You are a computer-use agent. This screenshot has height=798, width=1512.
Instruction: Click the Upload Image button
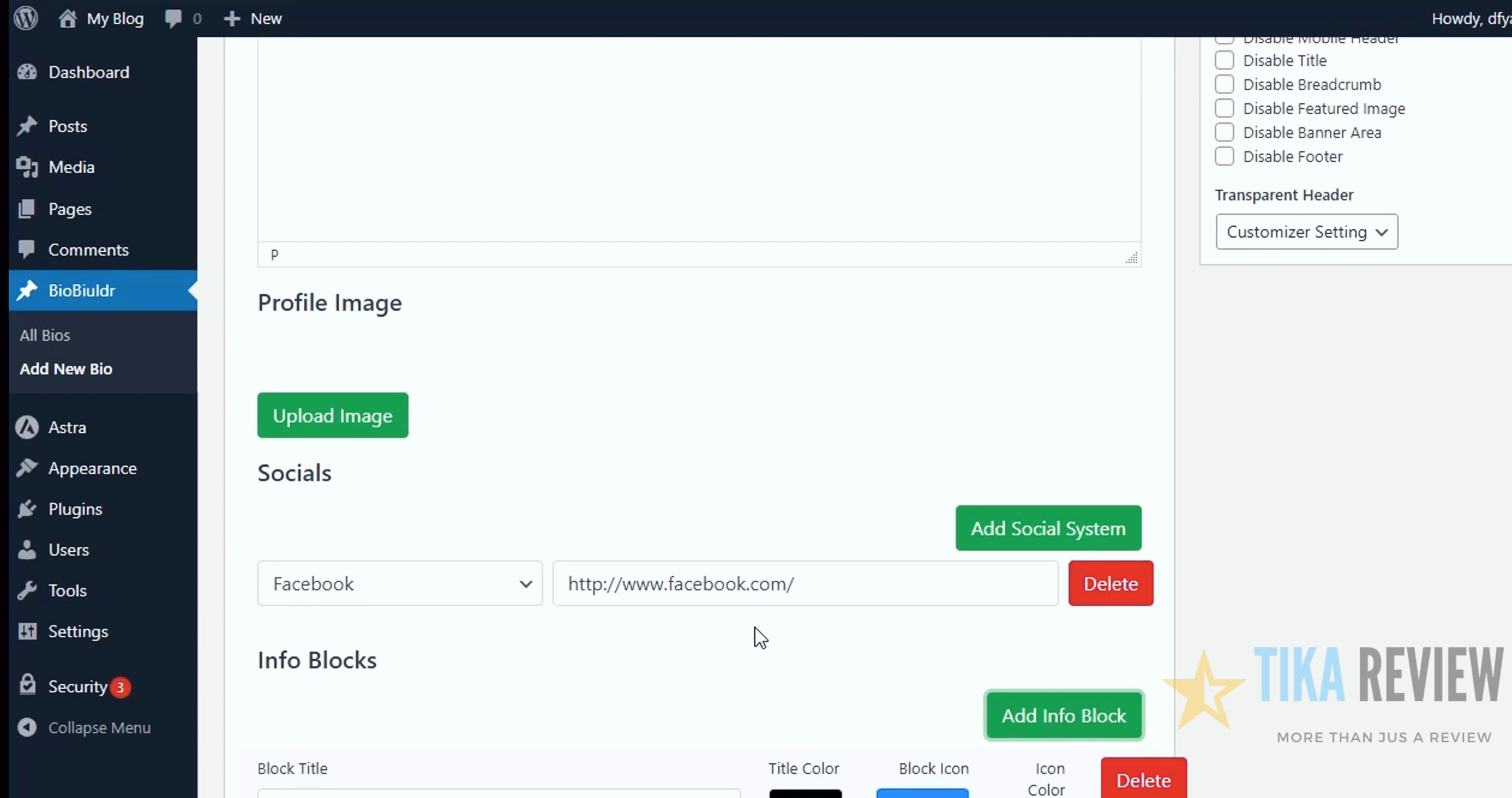(x=332, y=415)
